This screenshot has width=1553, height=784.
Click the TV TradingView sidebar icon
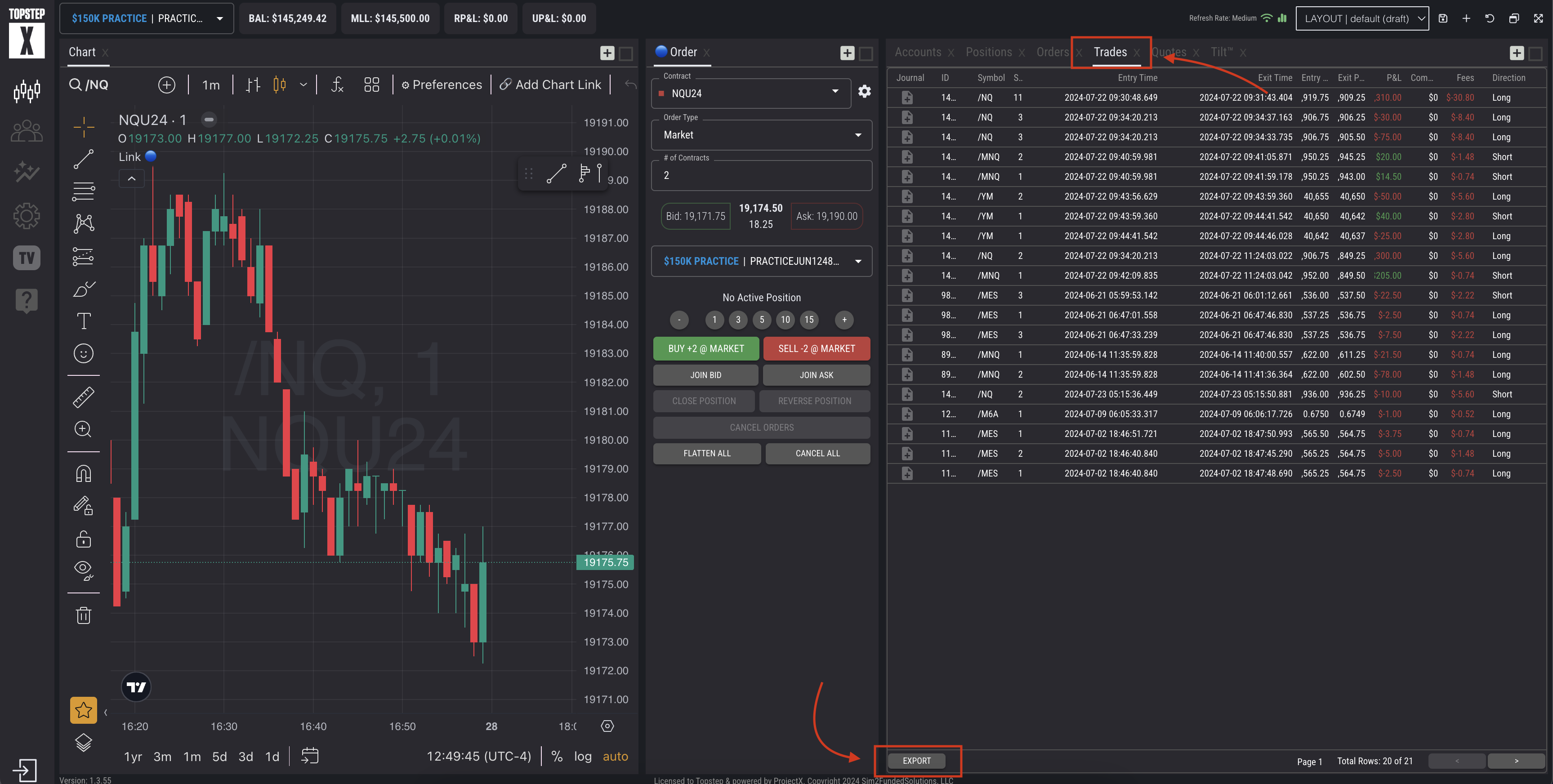point(27,258)
